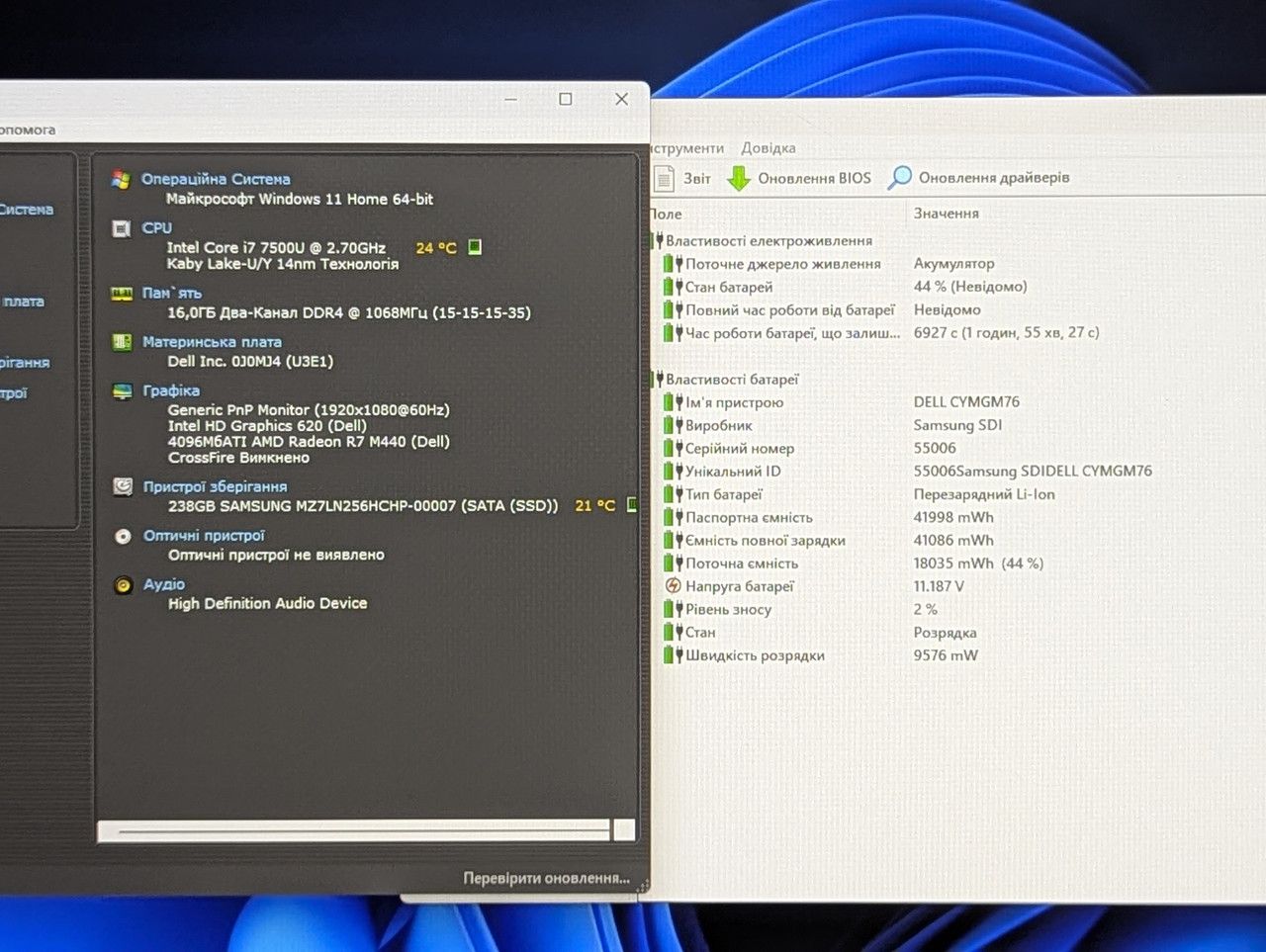This screenshot has width=1266, height=952.
Task: Select the Графіка monitor icon
Action: 122,391
